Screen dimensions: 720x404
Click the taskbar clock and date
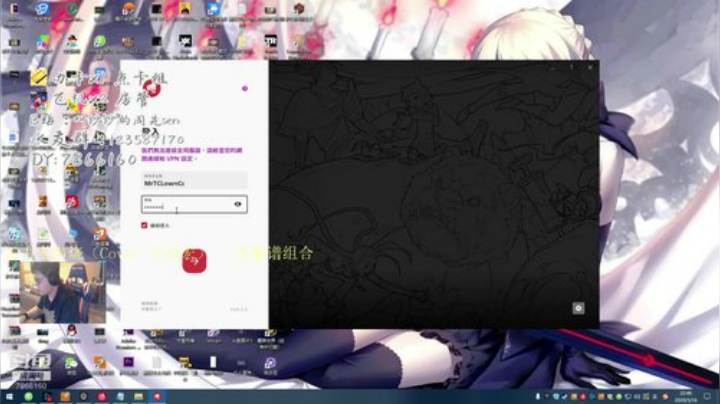[686, 396]
